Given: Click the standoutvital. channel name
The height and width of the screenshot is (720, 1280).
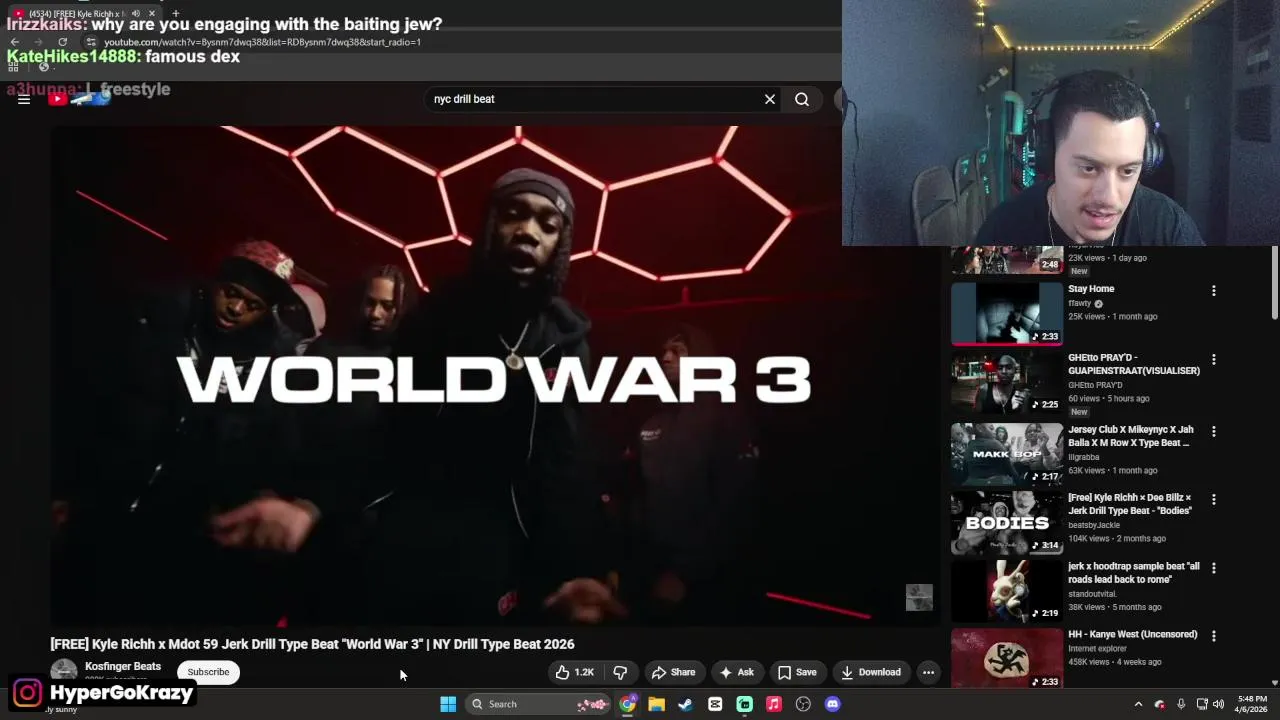Looking at the screenshot, I should (1092, 594).
